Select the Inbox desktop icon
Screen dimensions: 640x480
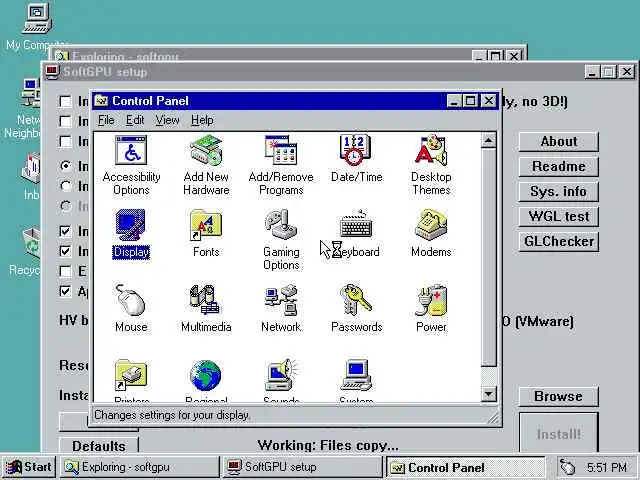(x=31, y=176)
